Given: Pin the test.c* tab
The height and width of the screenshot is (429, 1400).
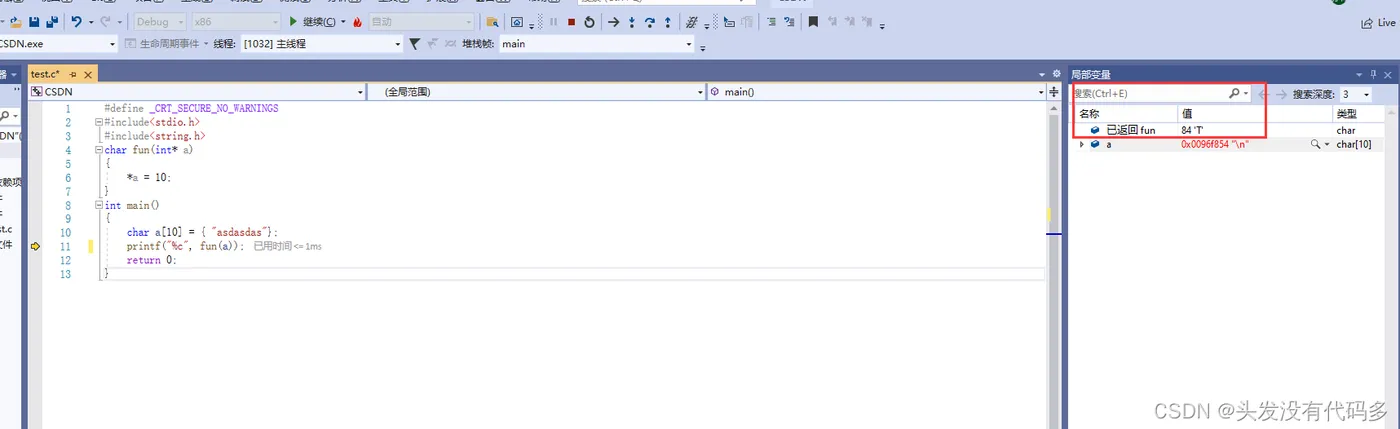Looking at the screenshot, I should pos(73,74).
